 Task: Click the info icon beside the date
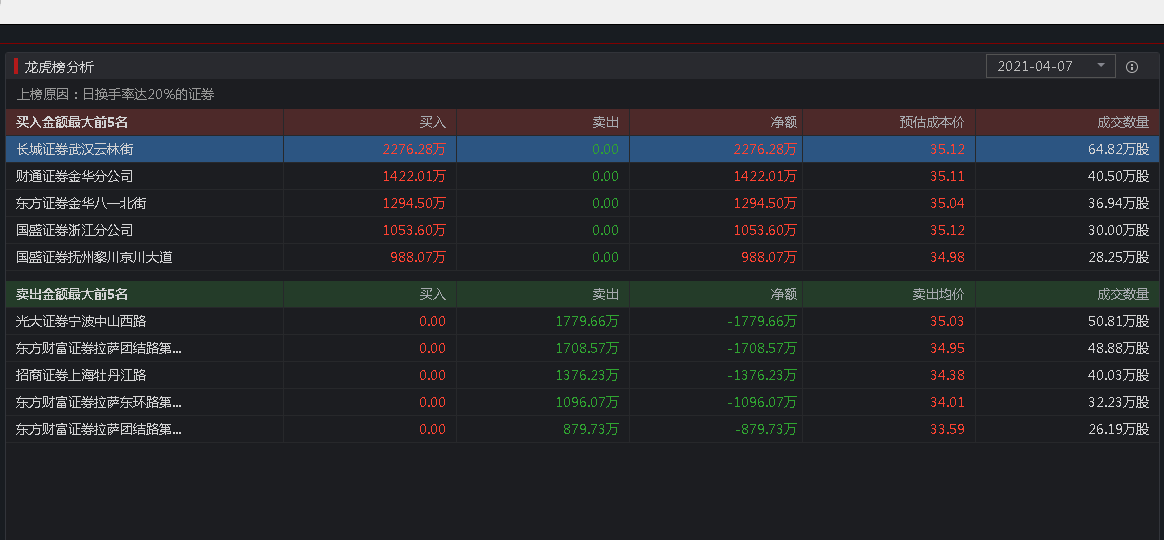pyautogui.click(x=1132, y=67)
